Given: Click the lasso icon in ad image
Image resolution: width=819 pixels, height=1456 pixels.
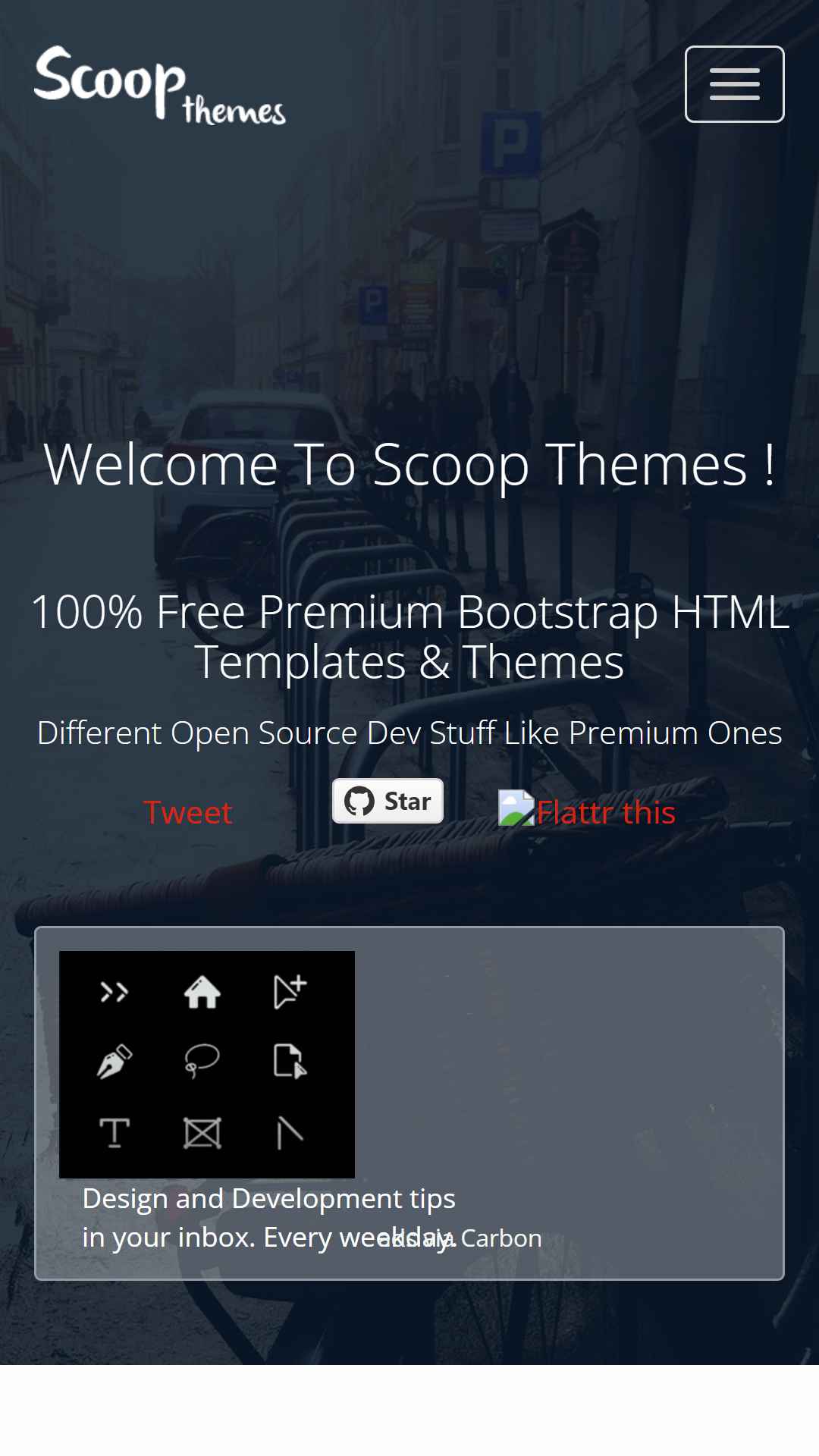Looking at the screenshot, I should pyautogui.click(x=202, y=1061).
